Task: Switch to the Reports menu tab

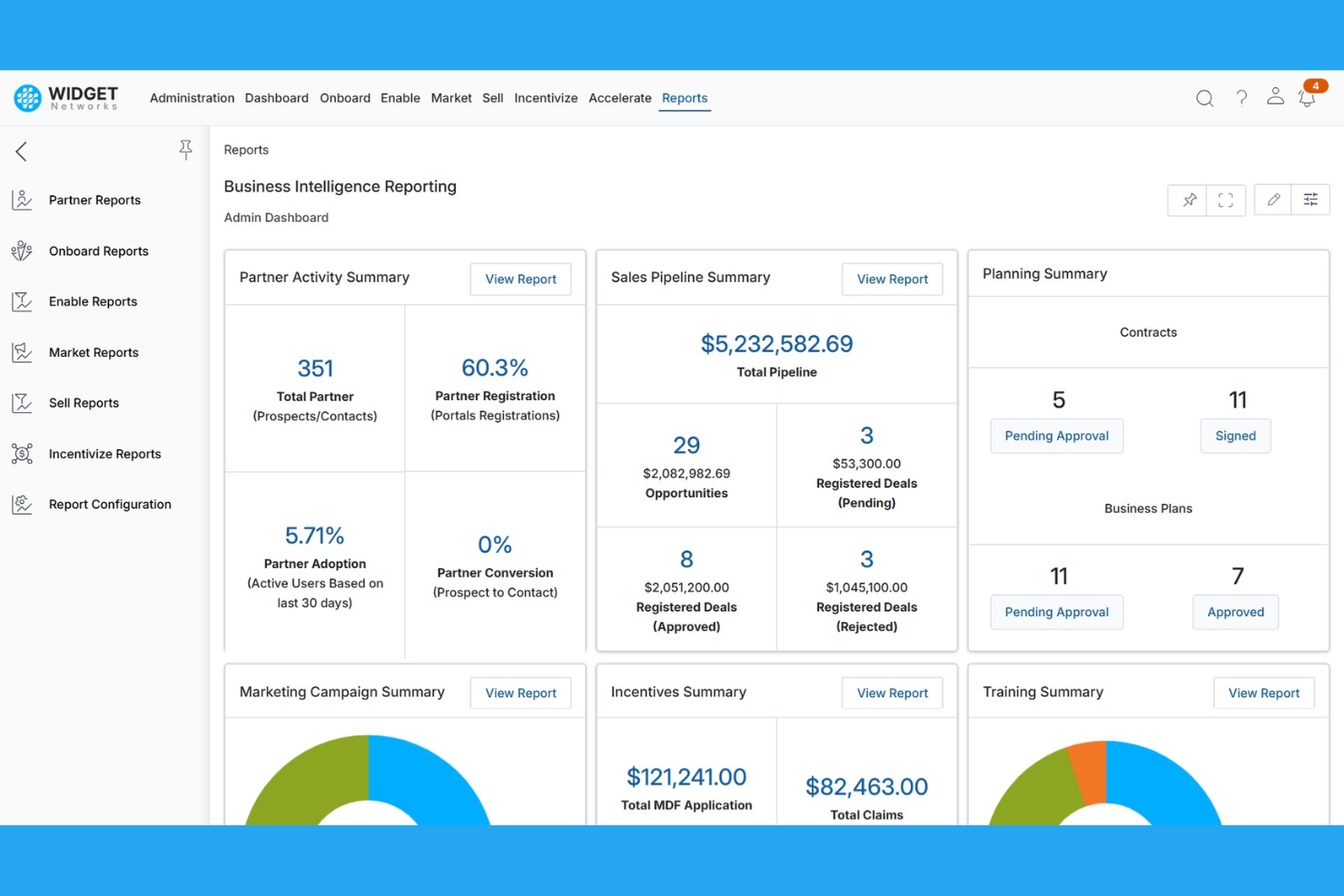Action: pos(685,98)
